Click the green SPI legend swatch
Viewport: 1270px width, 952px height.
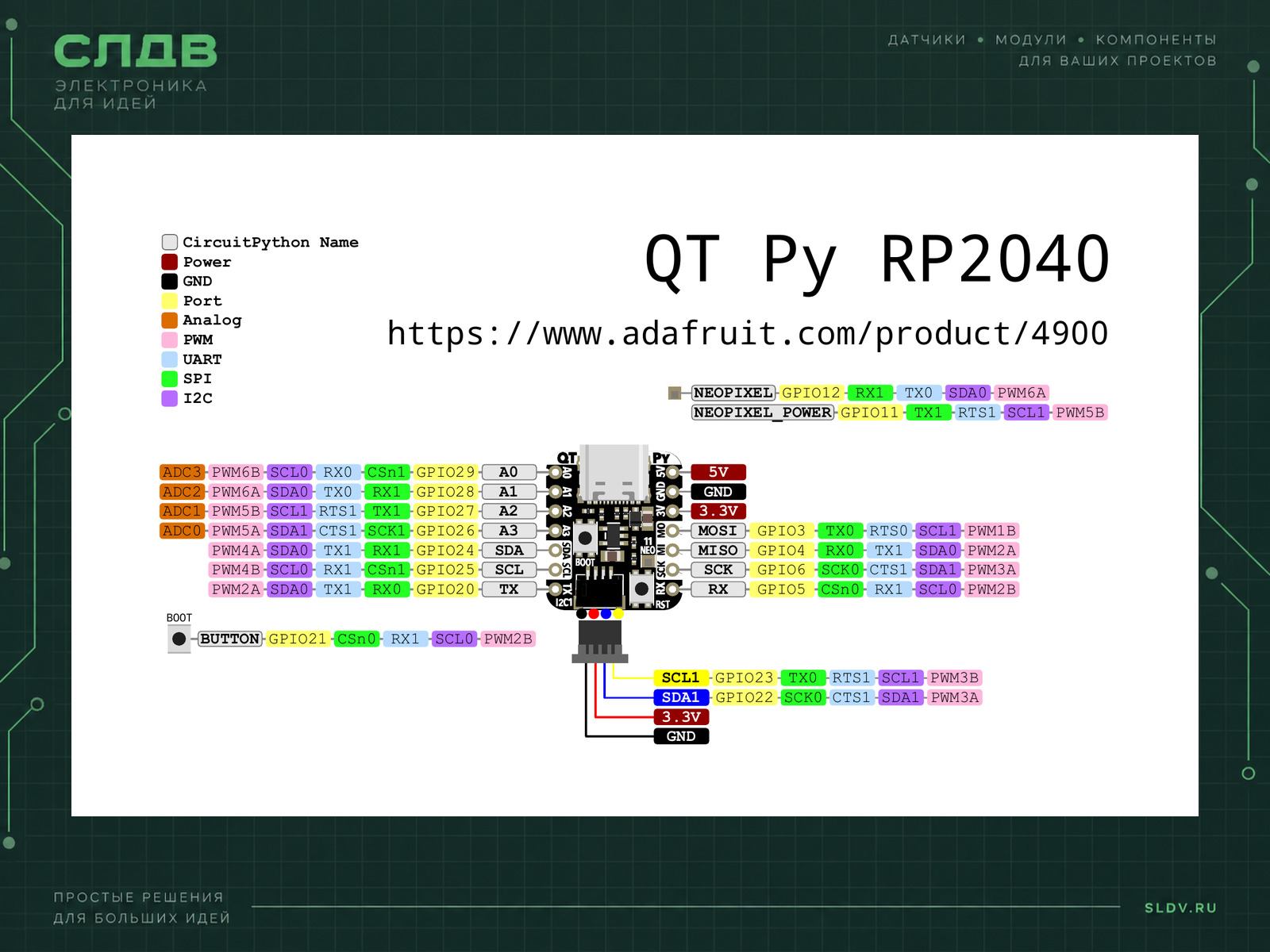tap(169, 378)
